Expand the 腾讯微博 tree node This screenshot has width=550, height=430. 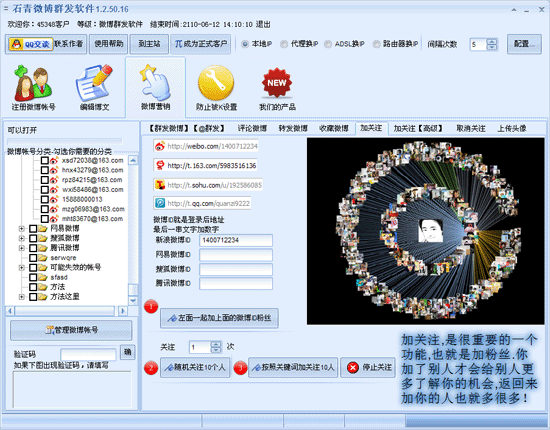[21, 248]
